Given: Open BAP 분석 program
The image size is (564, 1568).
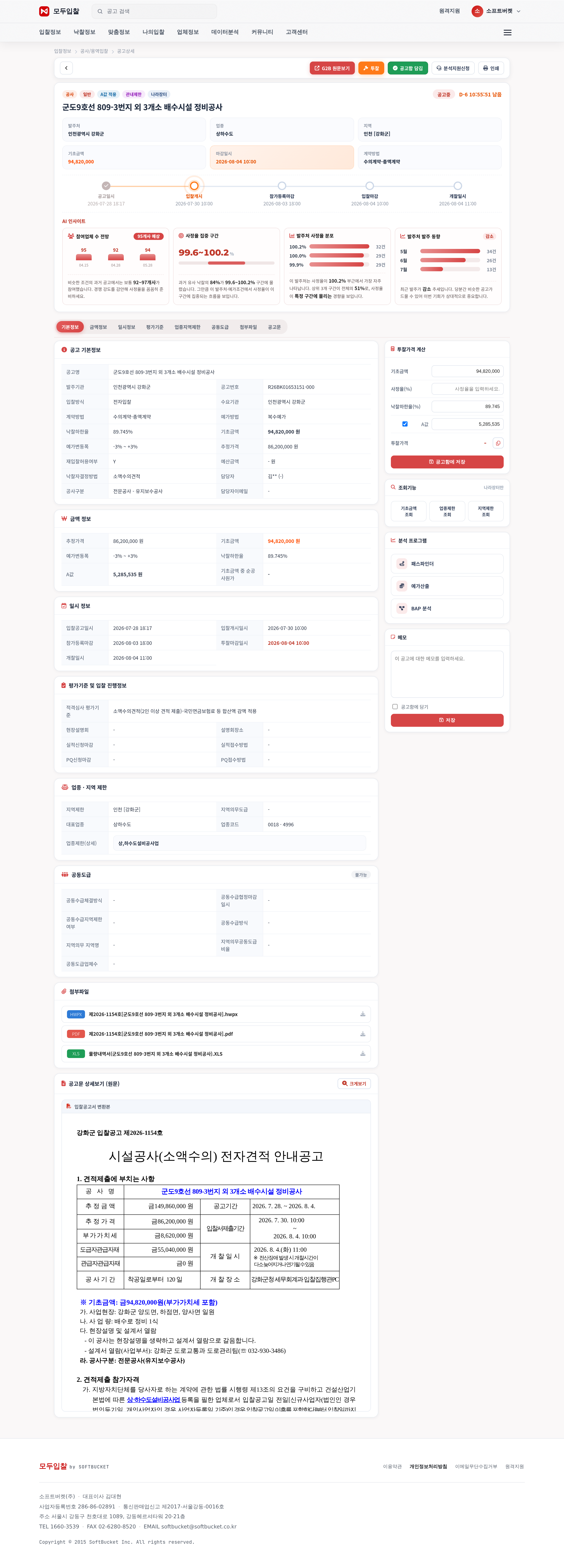Looking at the screenshot, I should click(447, 608).
